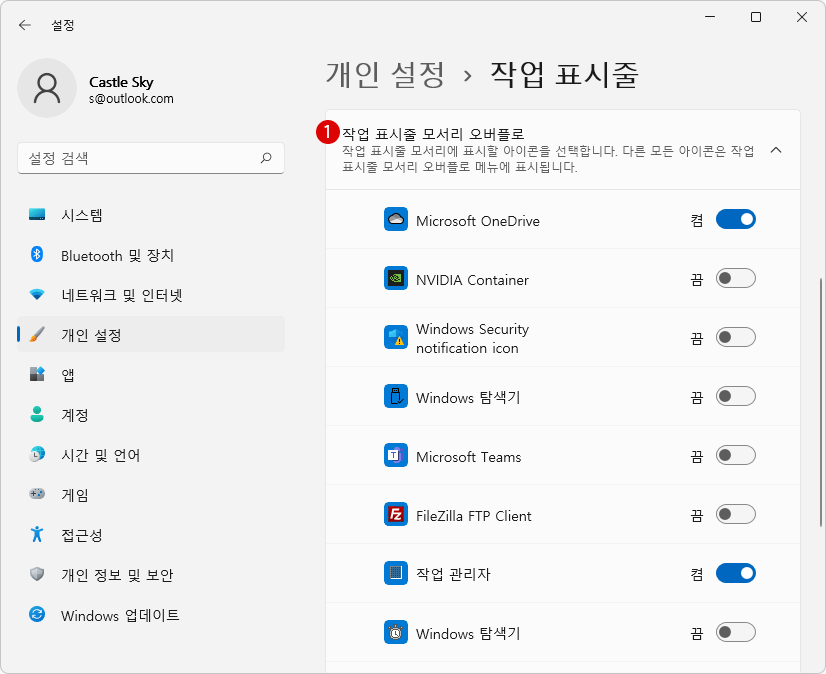Screen dimensions: 826x674
Task: Open 개인 정보 및 보안 category
Action: [x=151, y=575]
